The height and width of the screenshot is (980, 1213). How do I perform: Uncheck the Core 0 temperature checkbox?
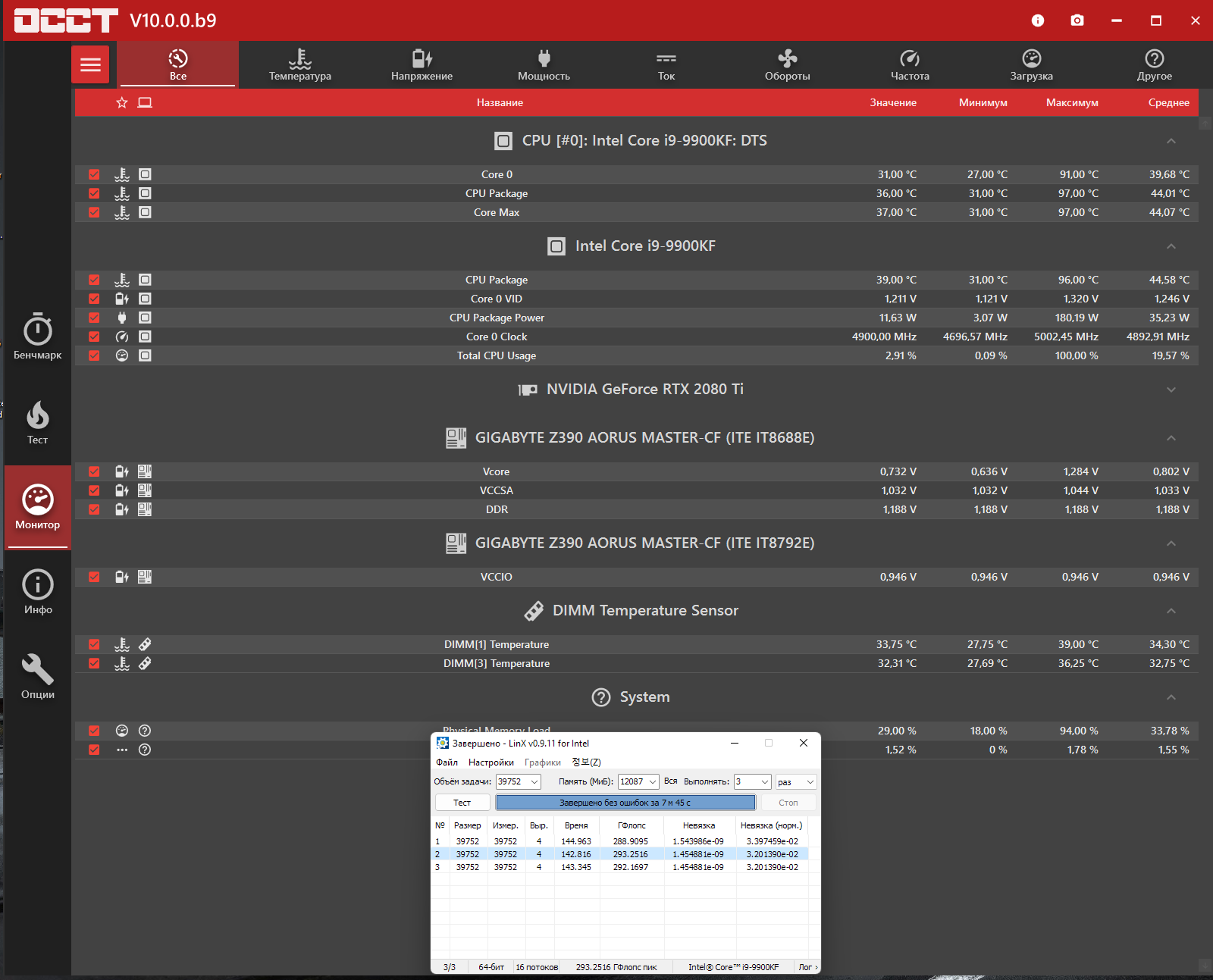94,174
